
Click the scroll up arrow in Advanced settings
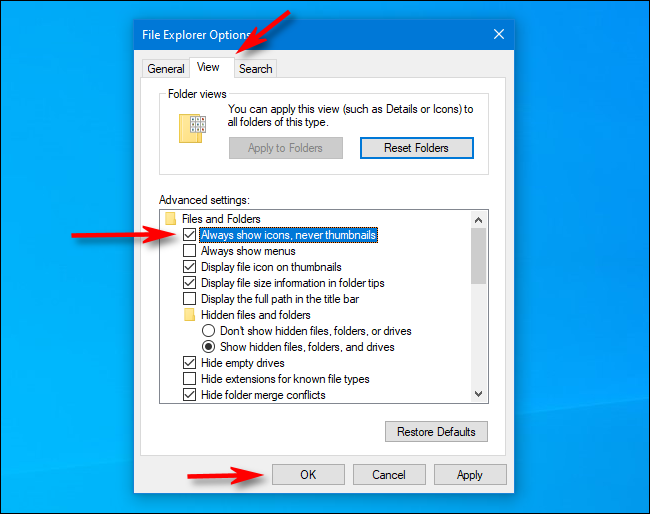click(x=478, y=219)
